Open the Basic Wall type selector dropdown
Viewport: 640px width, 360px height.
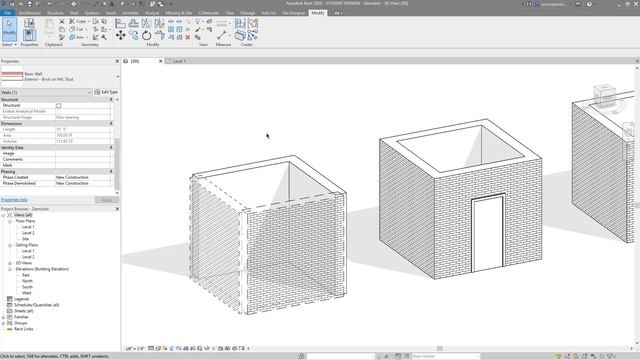tap(118, 76)
